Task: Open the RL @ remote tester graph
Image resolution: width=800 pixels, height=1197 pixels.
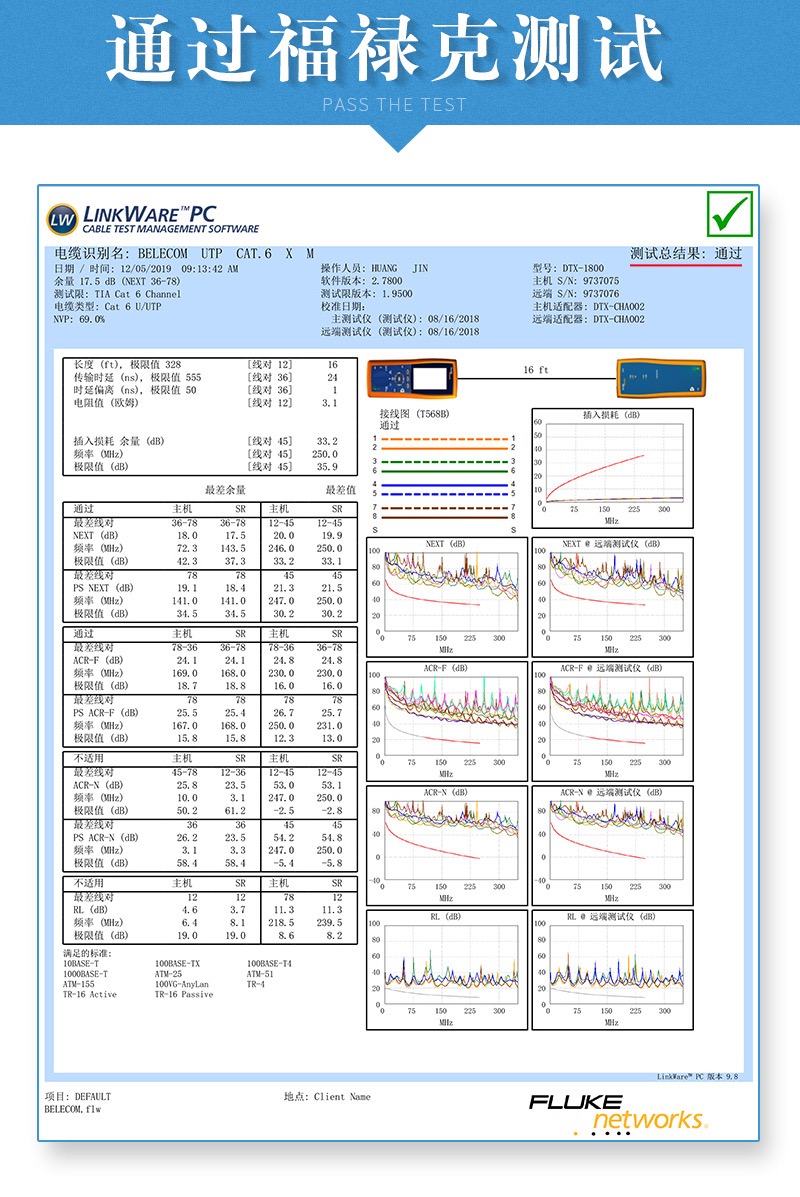Action: 612,970
